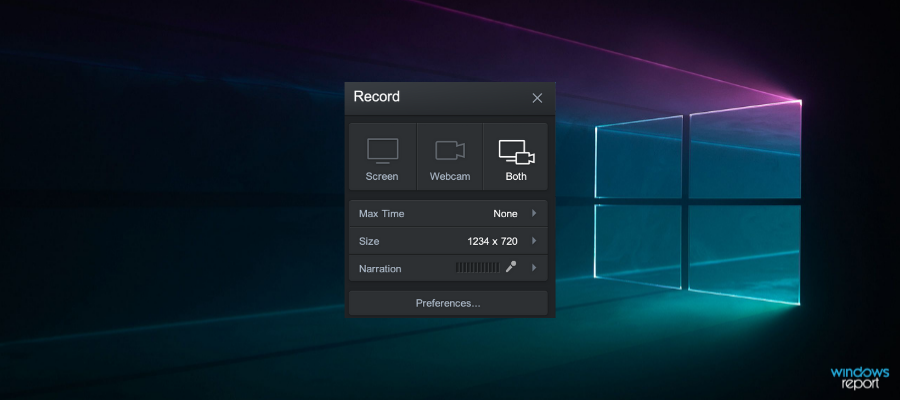
Task: Click the Max Time value None
Action: (x=505, y=213)
